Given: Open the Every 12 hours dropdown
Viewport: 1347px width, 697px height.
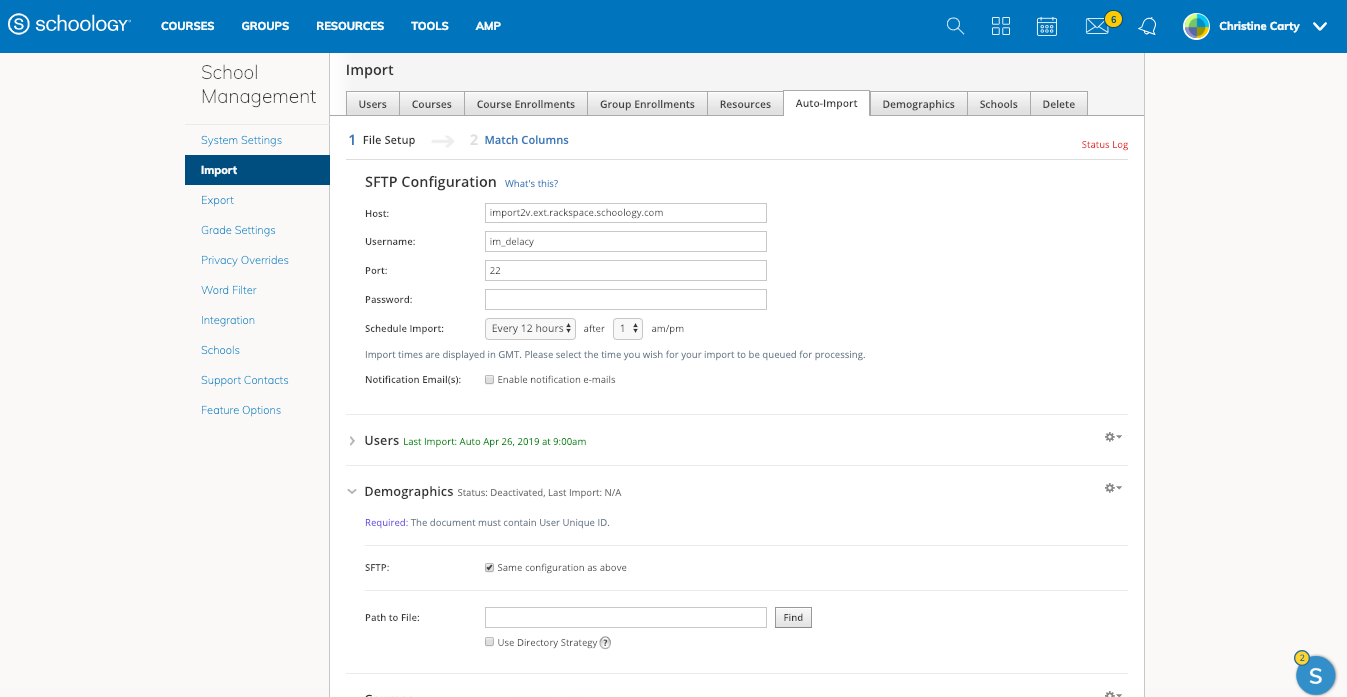Looking at the screenshot, I should pos(530,328).
